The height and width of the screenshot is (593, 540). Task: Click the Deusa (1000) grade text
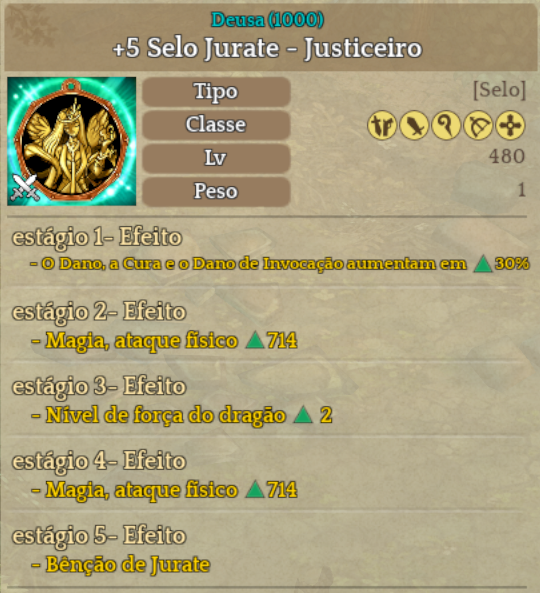(x=267, y=20)
